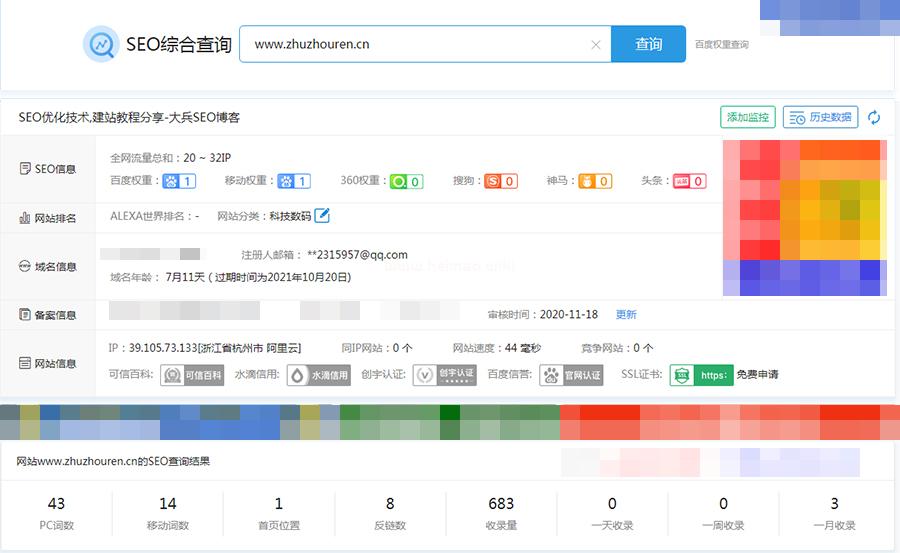Click the 头条 red weight badge
This screenshot has height=553, width=900.
689,181
